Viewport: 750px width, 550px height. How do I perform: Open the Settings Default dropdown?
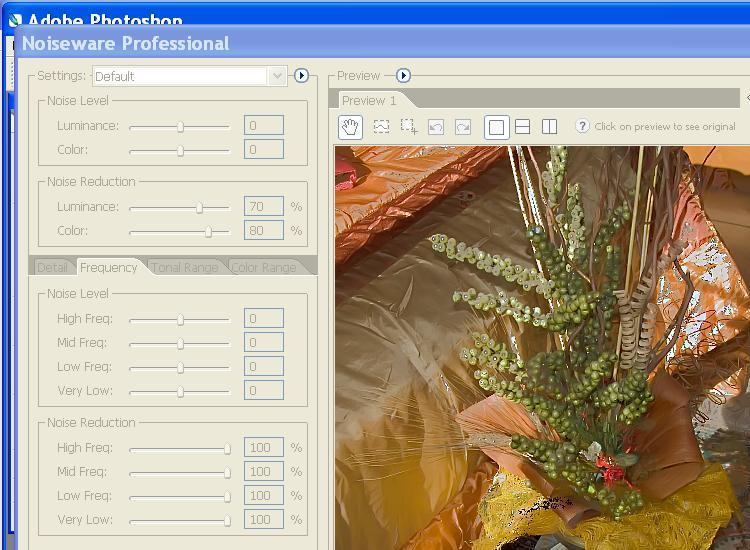click(x=189, y=76)
